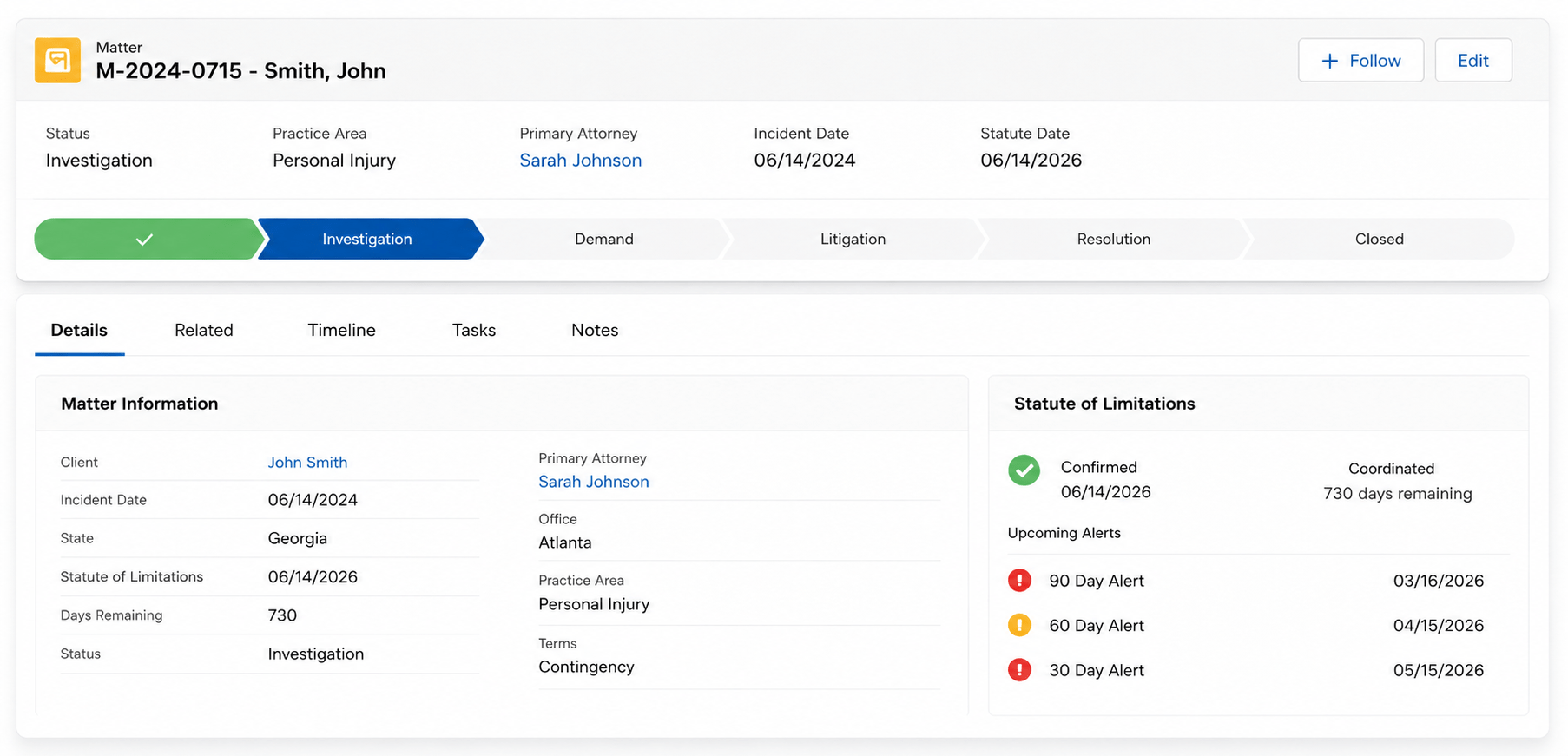Click the plus icon in Follow button
Screen dimensions: 1568x756
(x=1329, y=61)
